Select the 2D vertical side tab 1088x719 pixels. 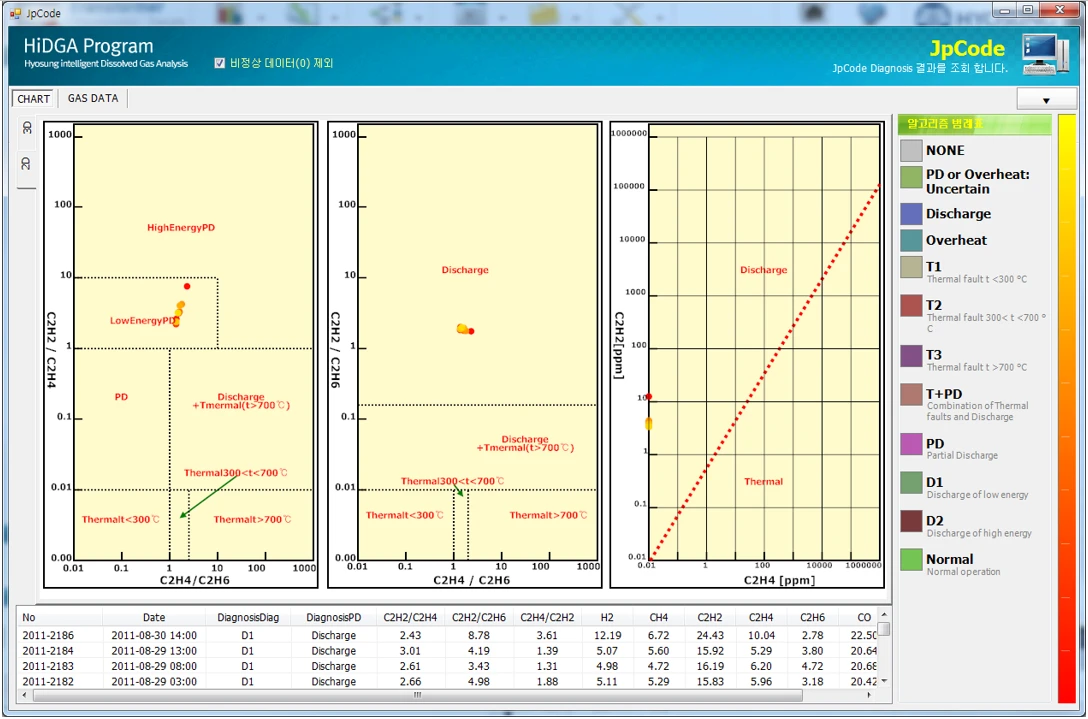[x=26, y=164]
